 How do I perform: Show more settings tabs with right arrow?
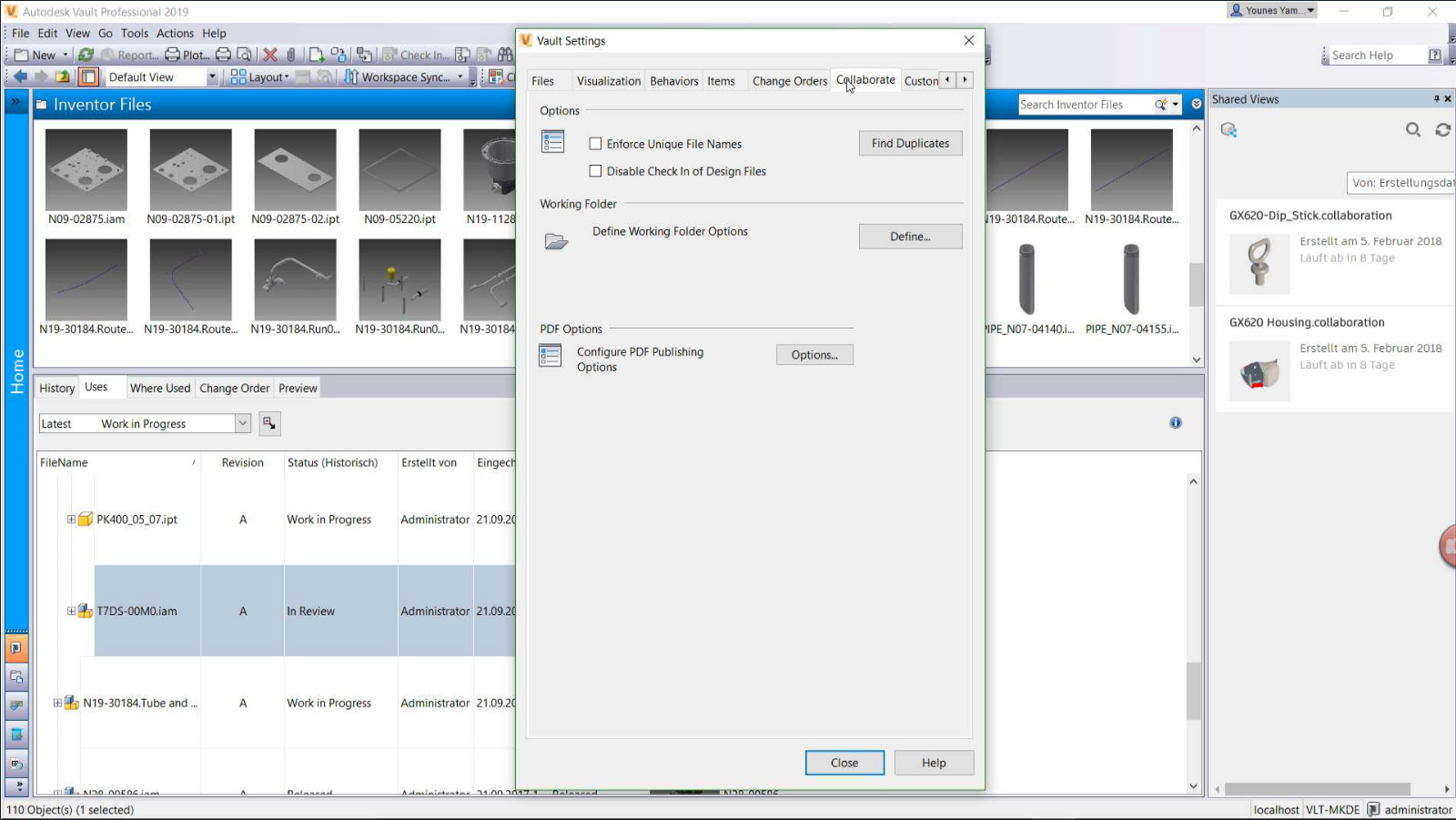[x=965, y=80]
